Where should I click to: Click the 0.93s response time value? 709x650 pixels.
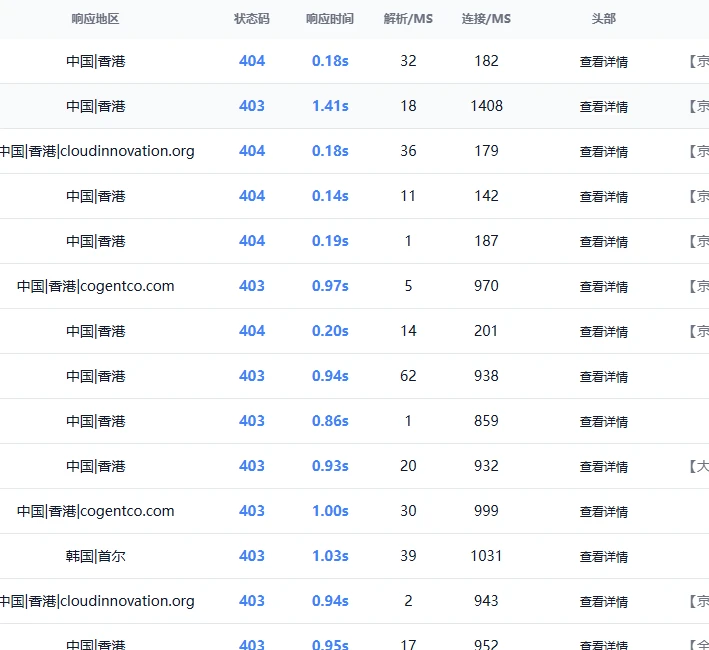tap(330, 466)
